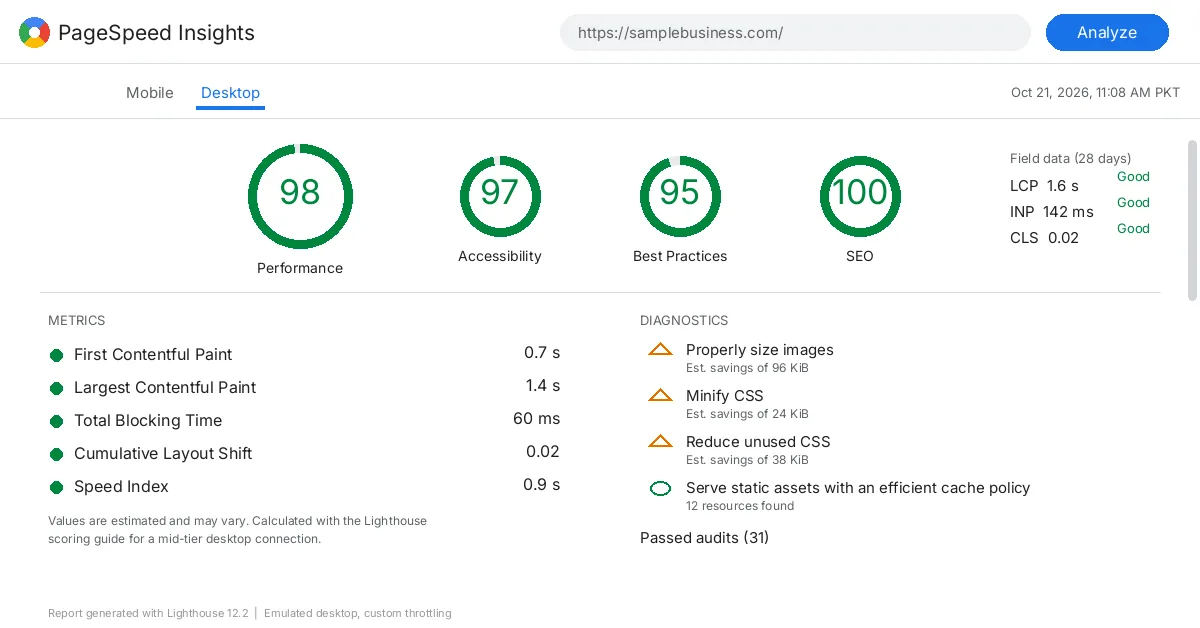
Task: Expand the Reduce unused CSS audit
Action: [758, 442]
